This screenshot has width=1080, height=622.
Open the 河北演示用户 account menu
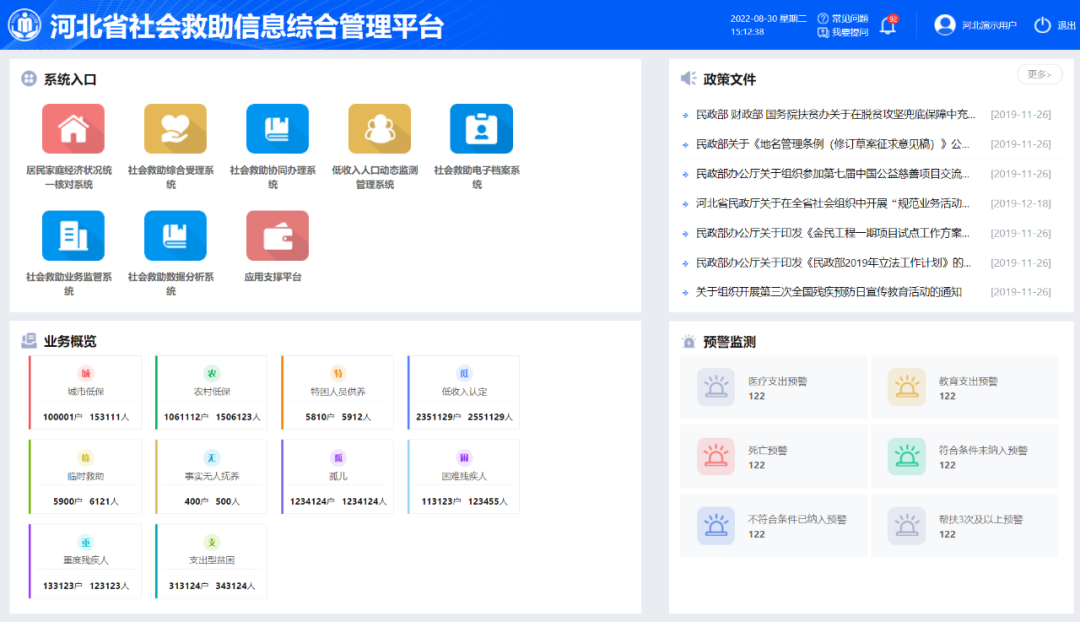pos(974,25)
